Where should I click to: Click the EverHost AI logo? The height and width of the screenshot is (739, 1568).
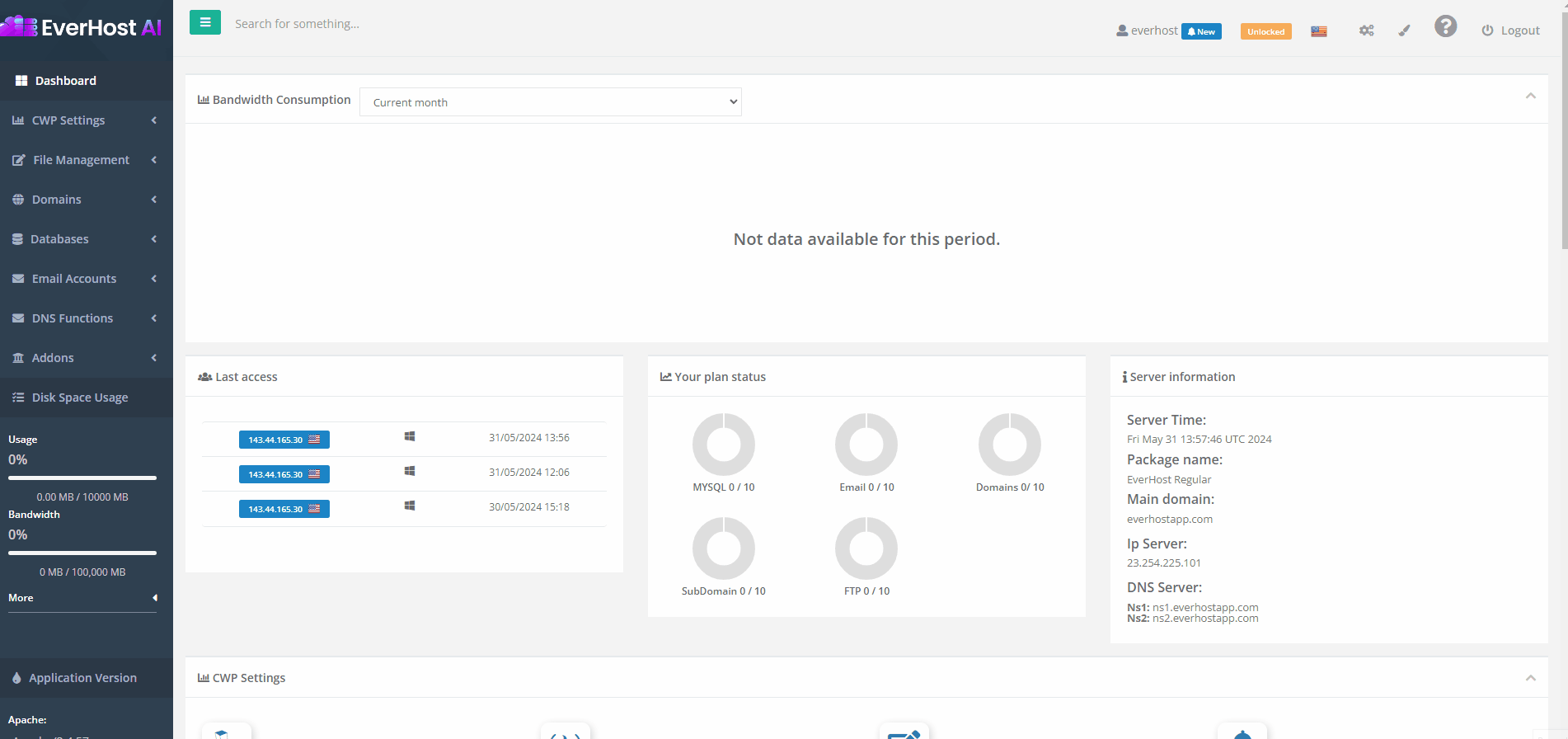click(82, 27)
